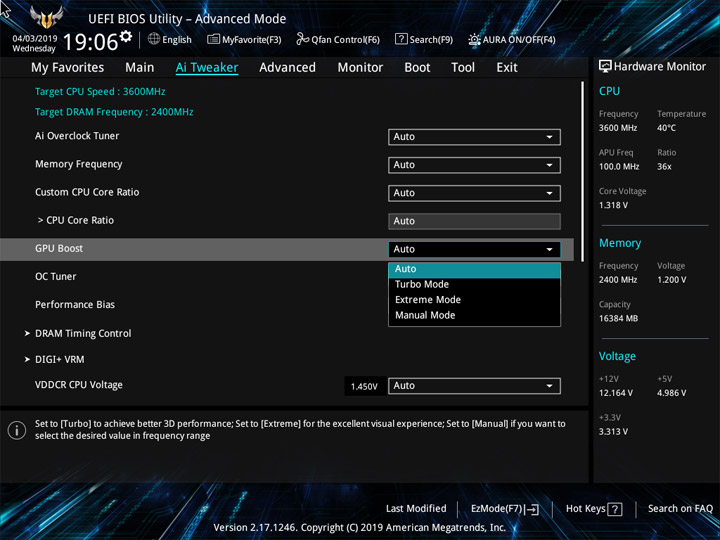Select the Performance Bias row
Viewport: 720px width, 540px height.
tap(75, 304)
